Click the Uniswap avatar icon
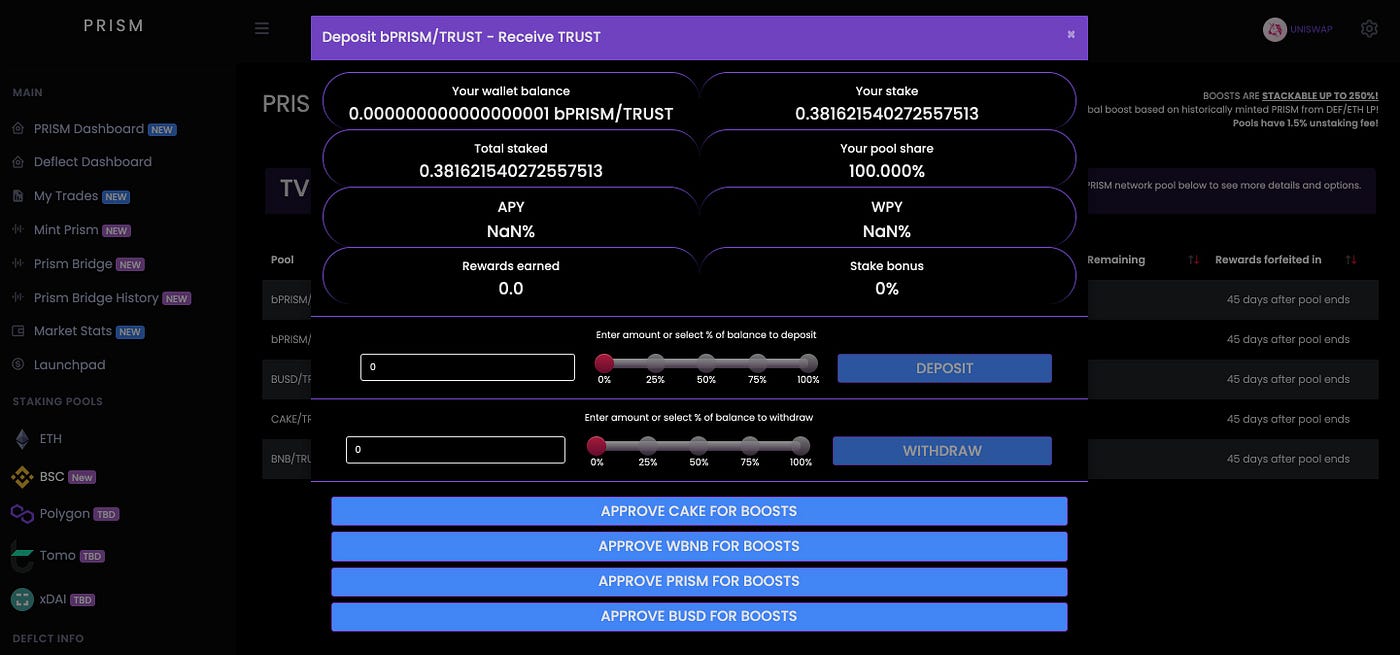 [x=1274, y=30]
